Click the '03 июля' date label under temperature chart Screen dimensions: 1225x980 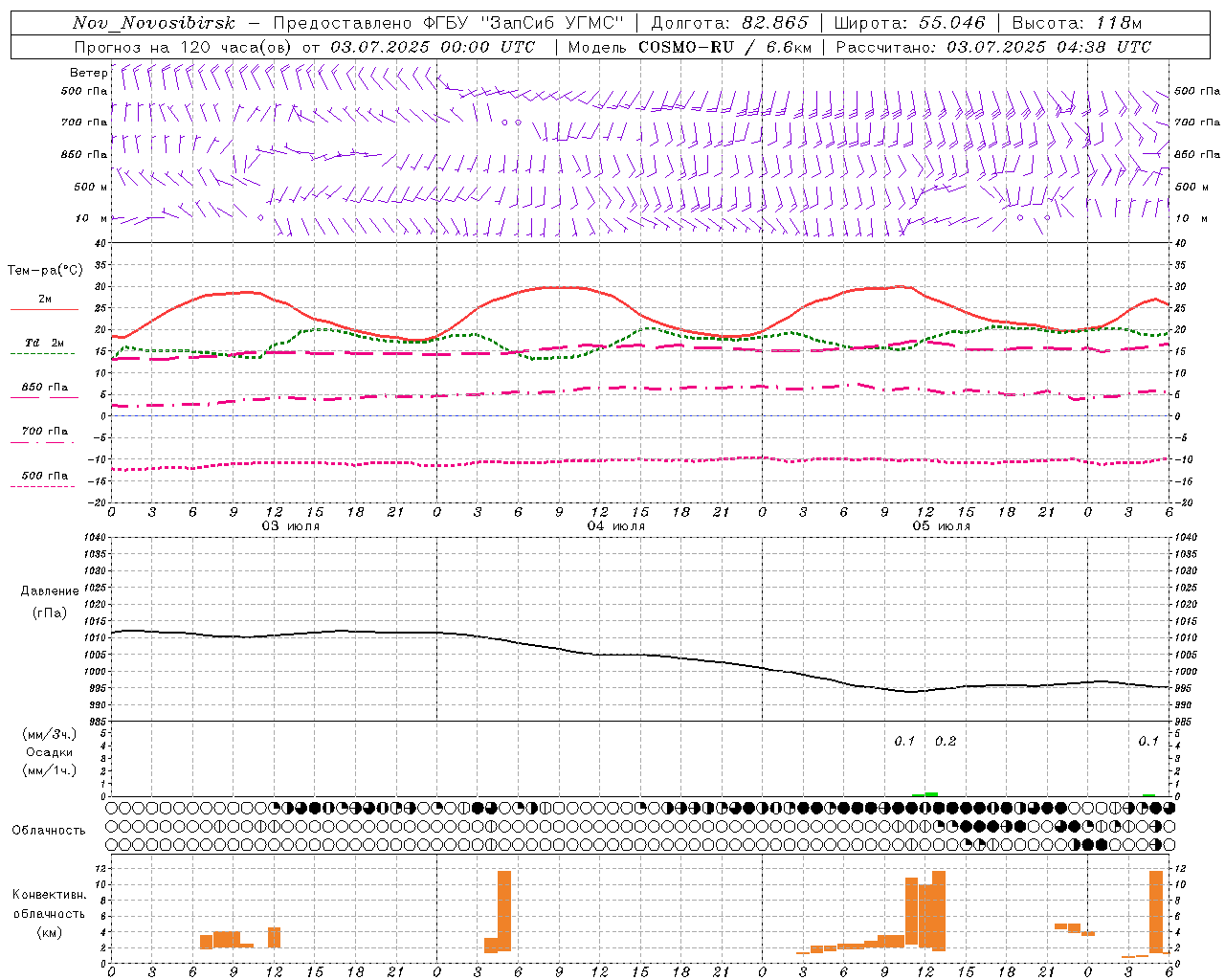[291, 526]
